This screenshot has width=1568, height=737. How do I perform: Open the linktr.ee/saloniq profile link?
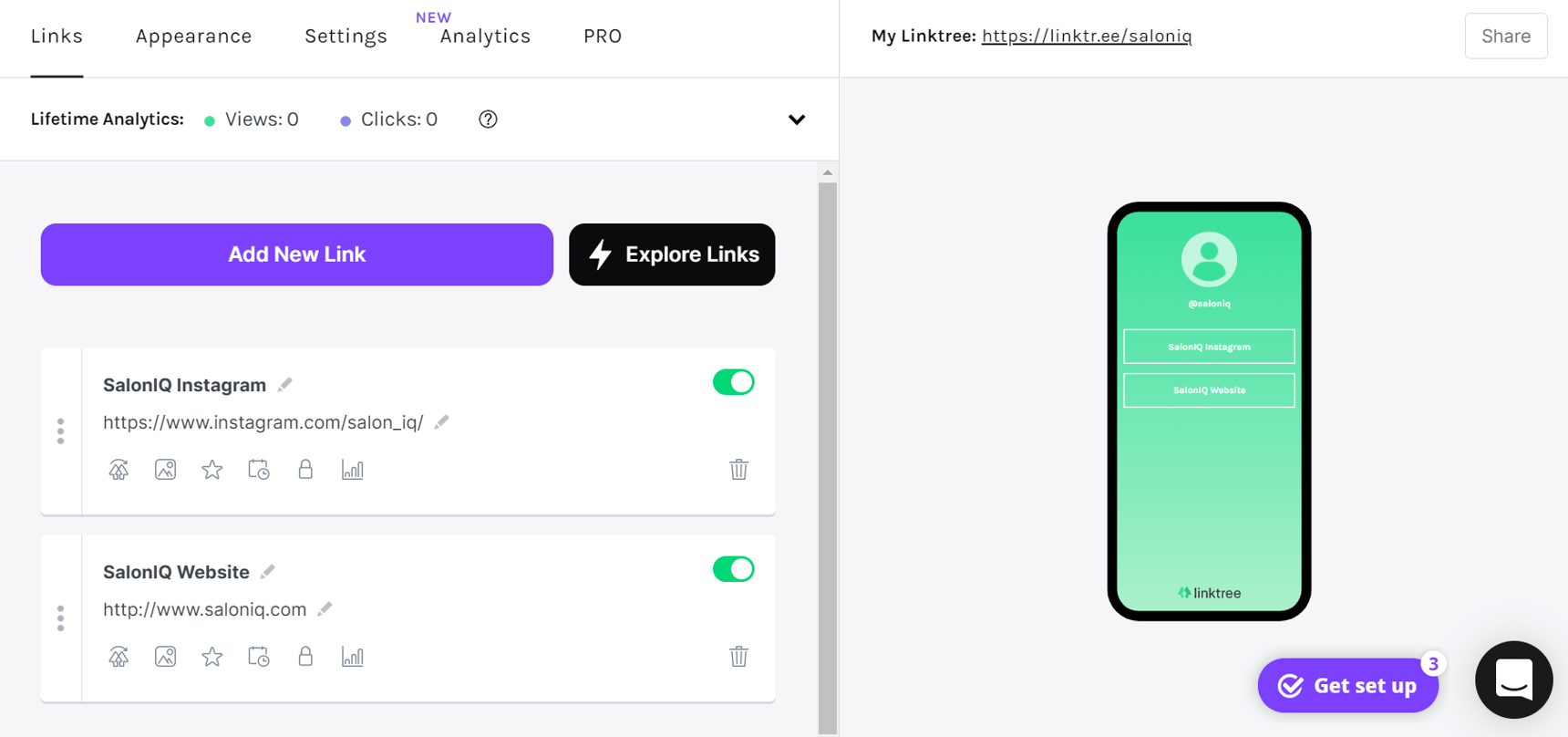click(x=1086, y=36)
